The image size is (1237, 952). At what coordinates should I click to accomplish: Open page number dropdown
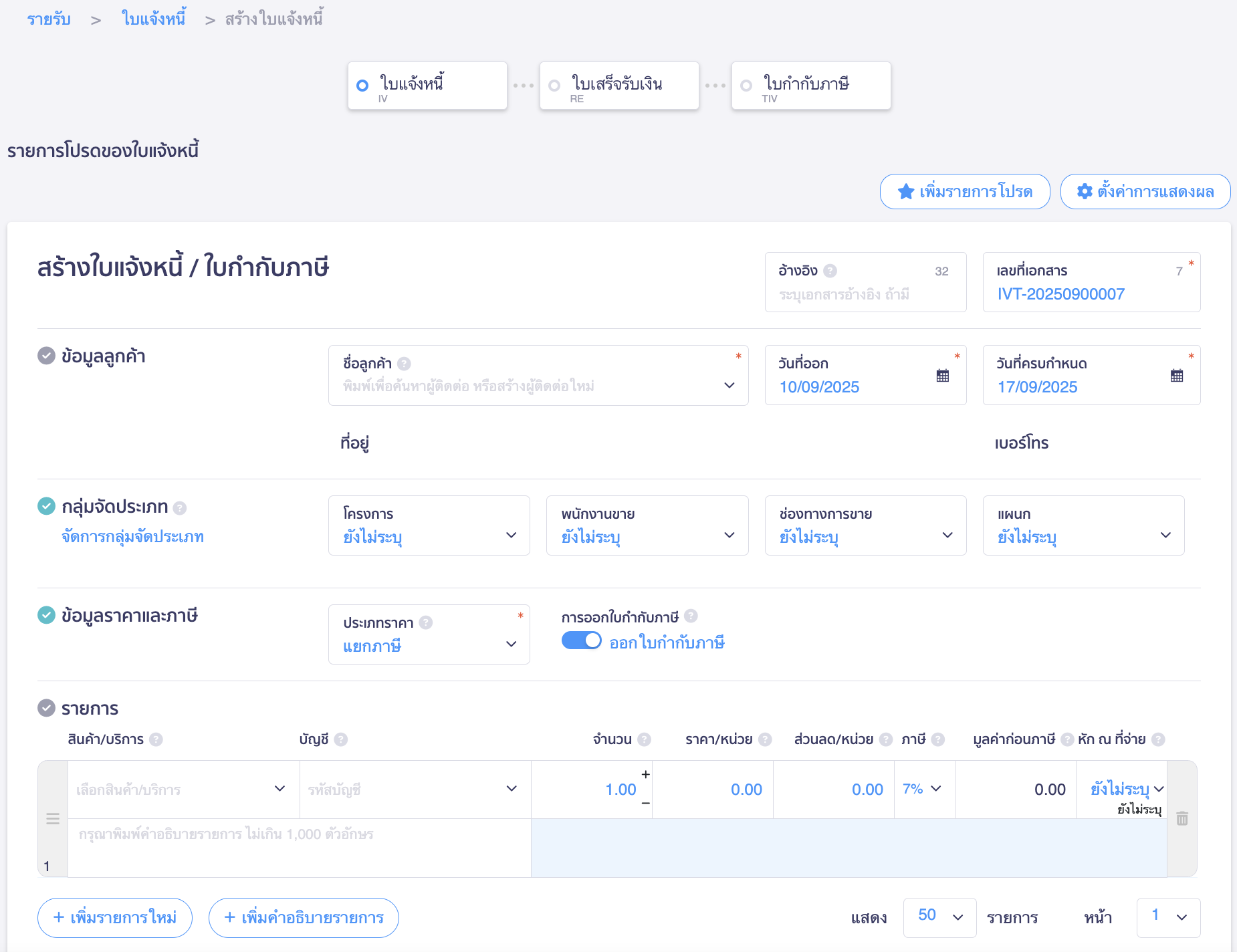1168,917
